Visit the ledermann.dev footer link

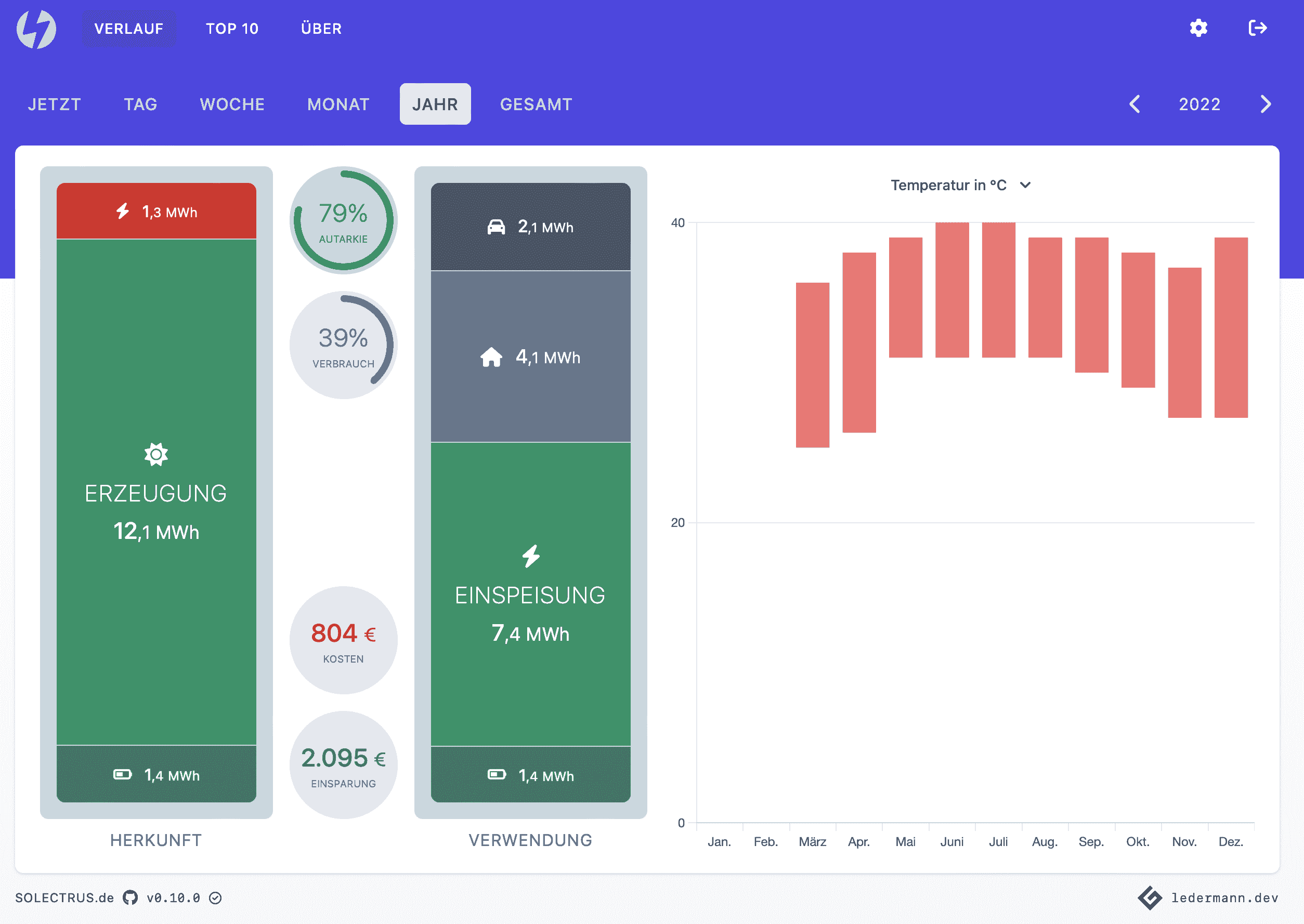(1224, 898)
